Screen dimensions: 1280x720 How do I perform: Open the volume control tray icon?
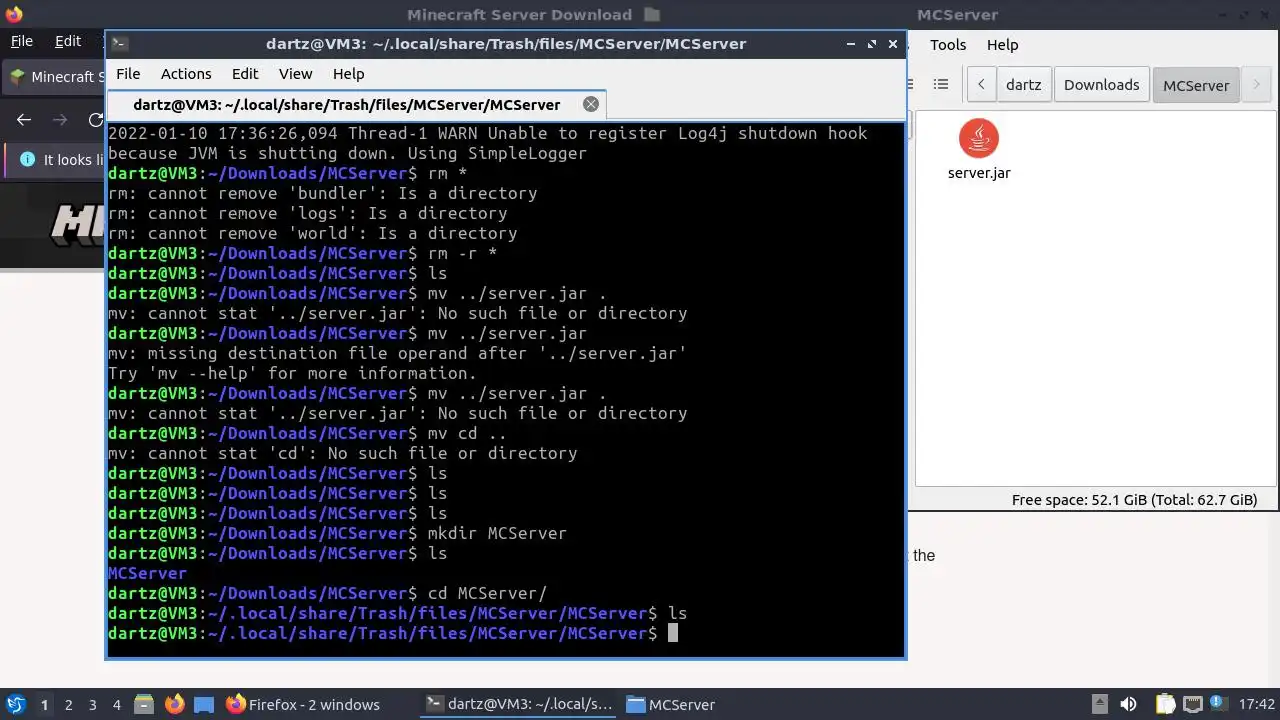point(1128,704)
